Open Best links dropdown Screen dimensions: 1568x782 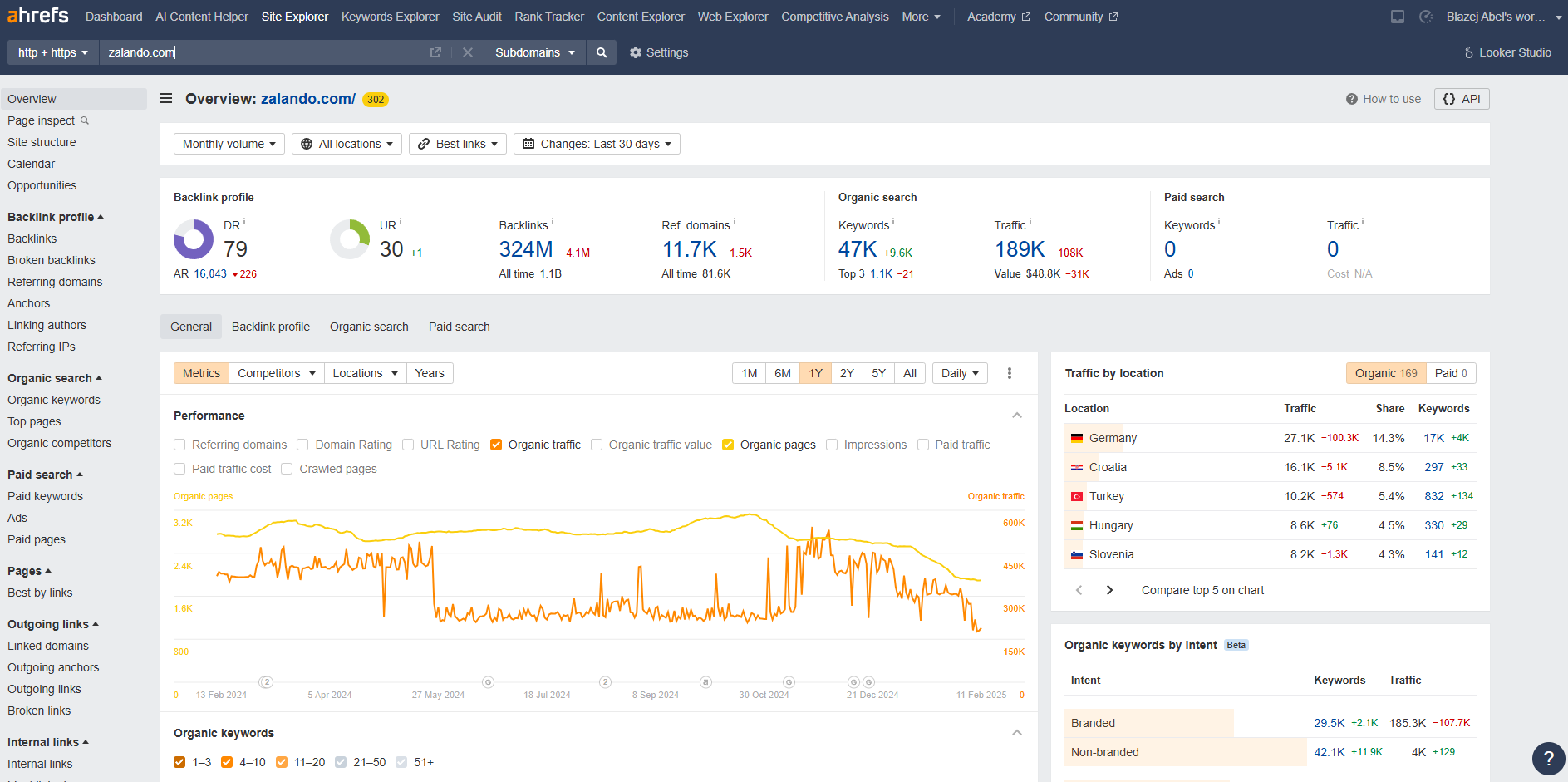458,144
